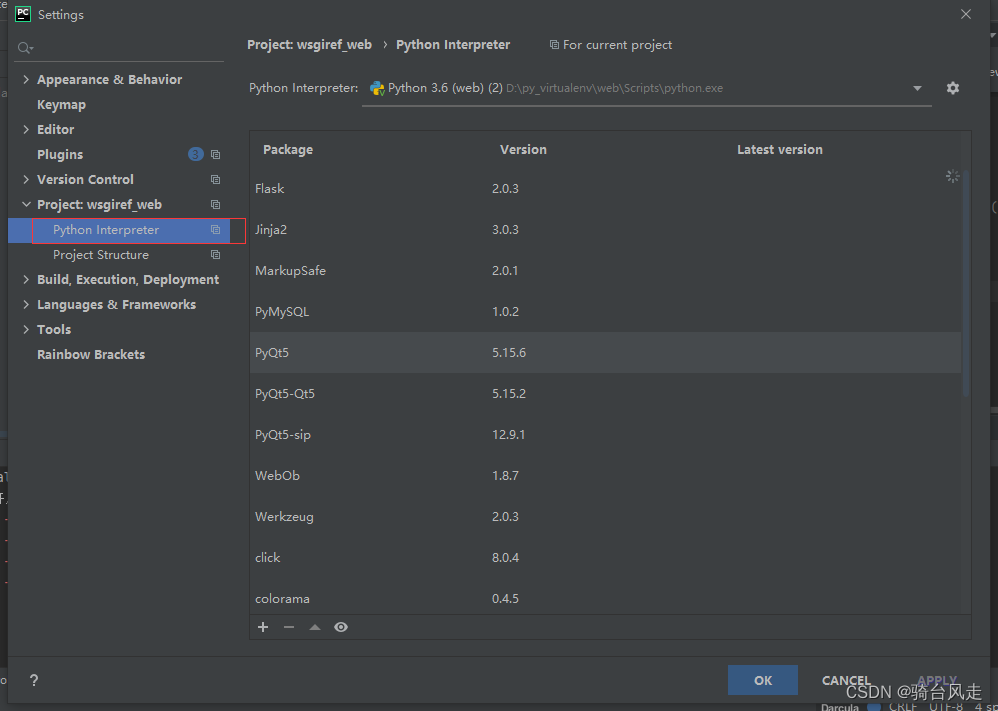Click the copy icon beside Version Control

point(216,180)
